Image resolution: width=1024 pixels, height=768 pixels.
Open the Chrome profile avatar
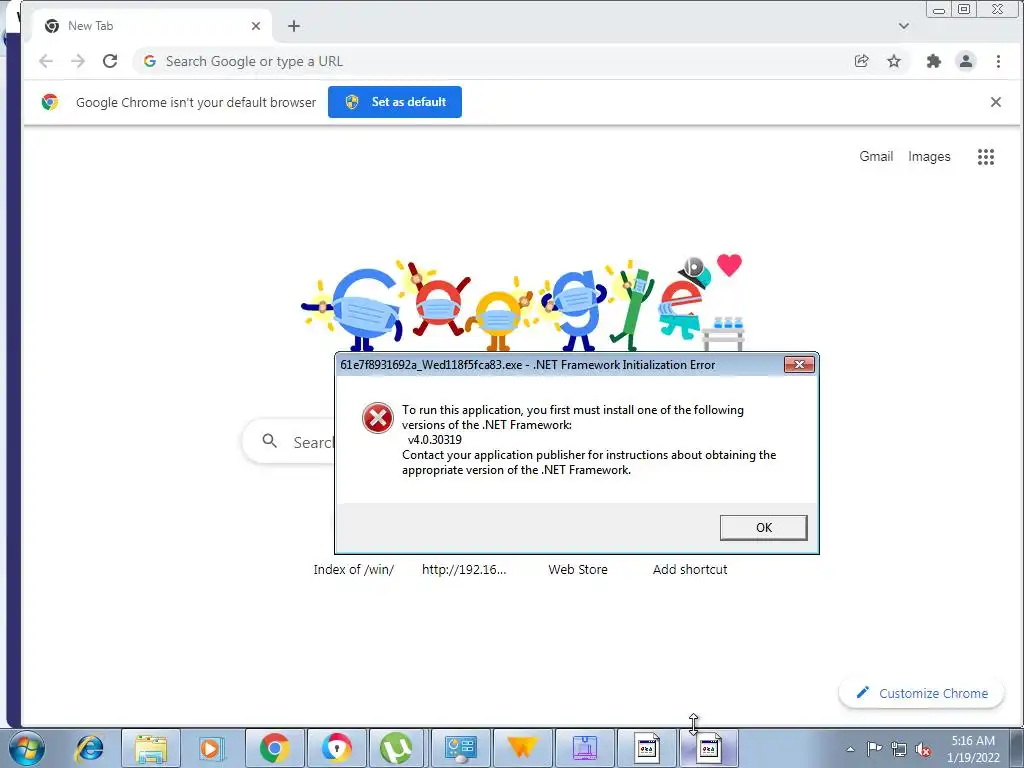pos(966,61)
